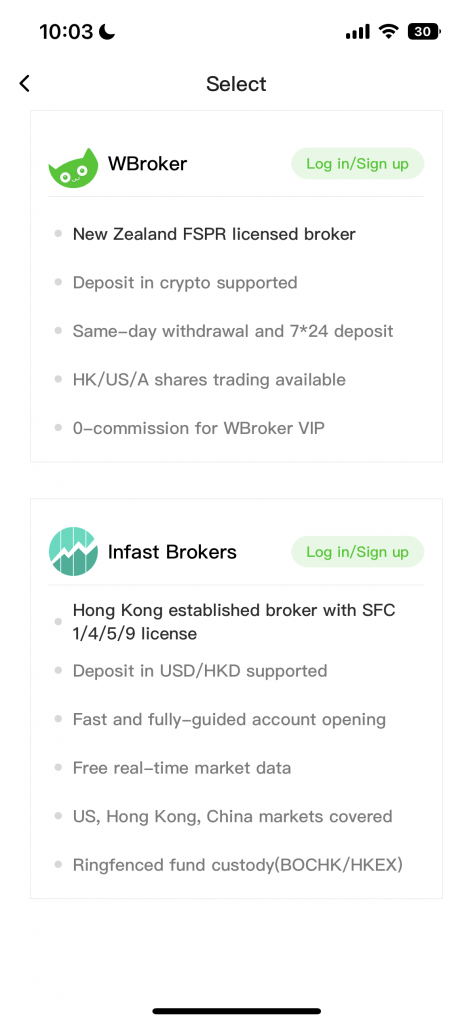Click Infast Brokers Log in/Sign up button
473x1024 pixels.
coord(357,552)
